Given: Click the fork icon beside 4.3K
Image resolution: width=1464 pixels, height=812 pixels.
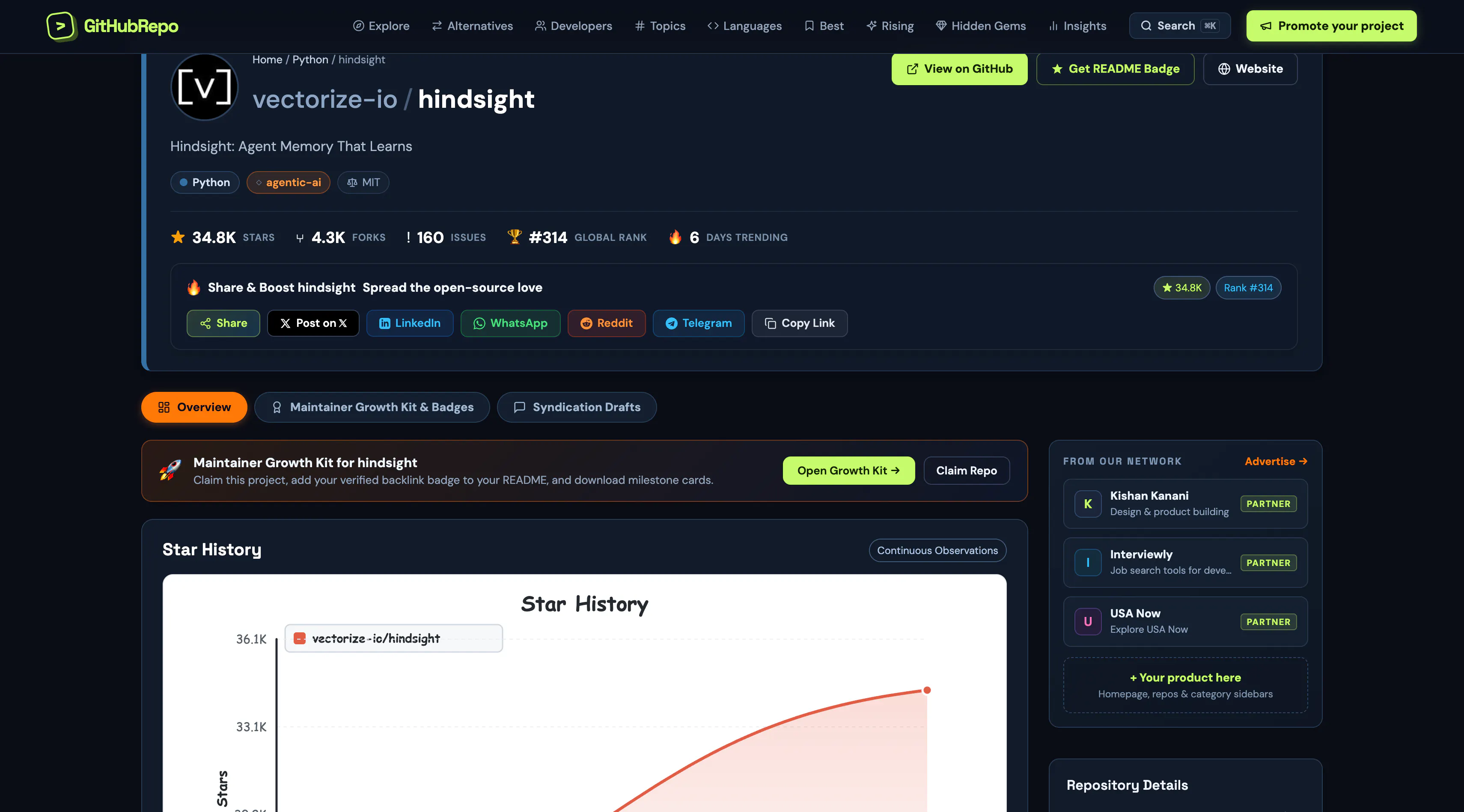Looking at the screenshot, I should click(300, 238).
